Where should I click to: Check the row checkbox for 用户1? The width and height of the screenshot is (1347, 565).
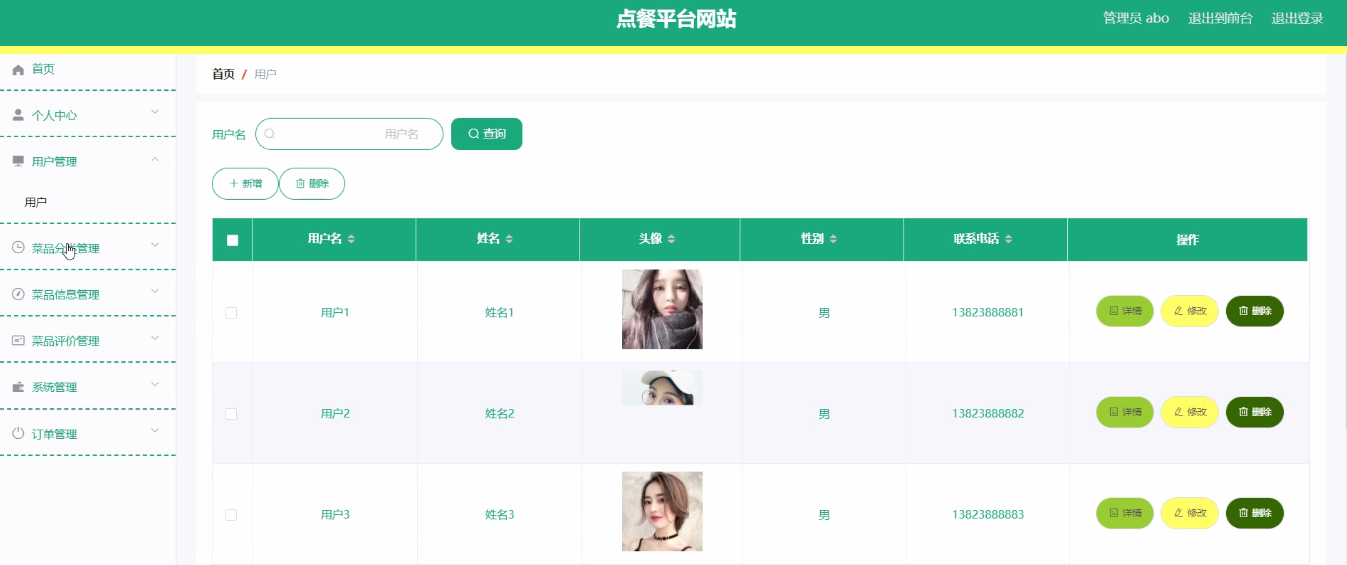[231, 313]
